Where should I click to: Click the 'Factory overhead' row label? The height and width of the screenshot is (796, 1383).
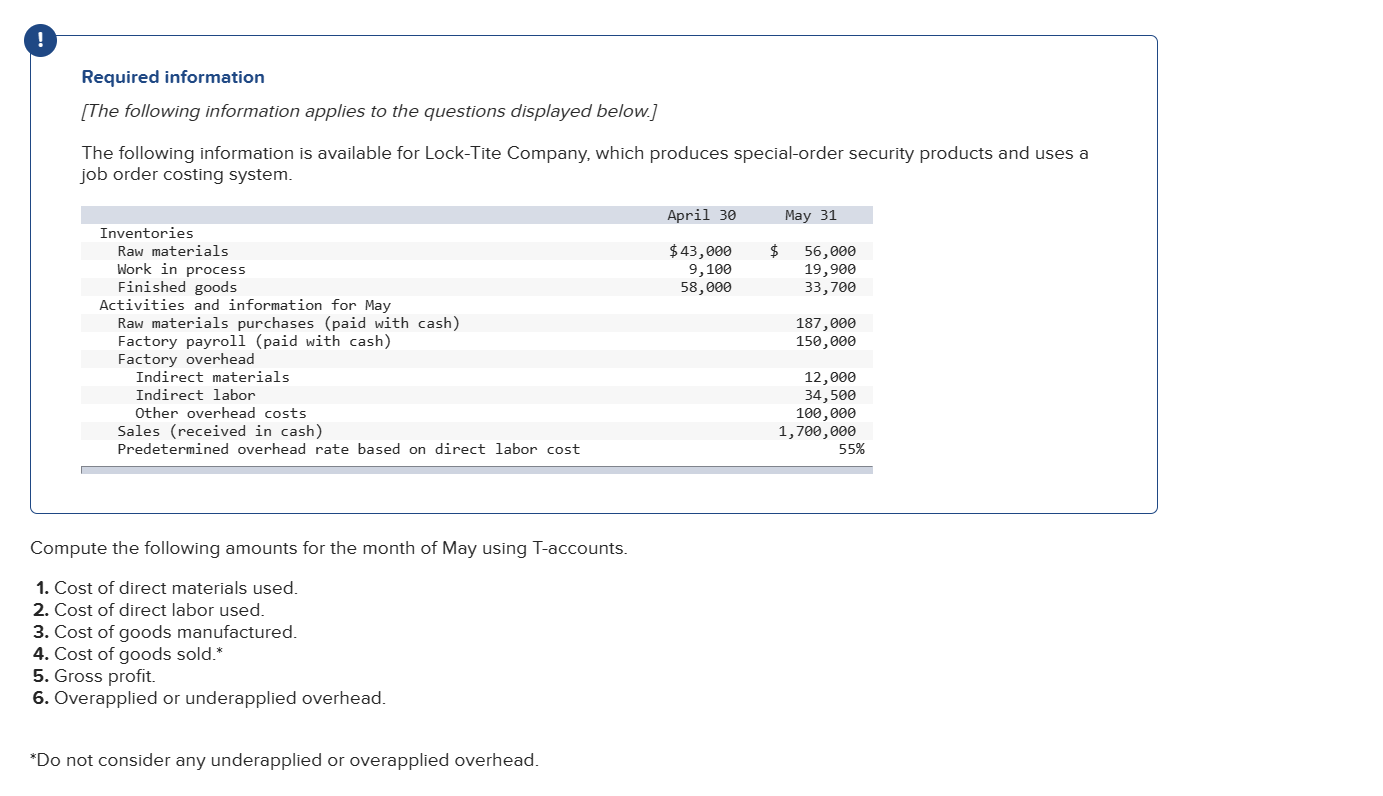pyautogui.click(x=186, y=359)
